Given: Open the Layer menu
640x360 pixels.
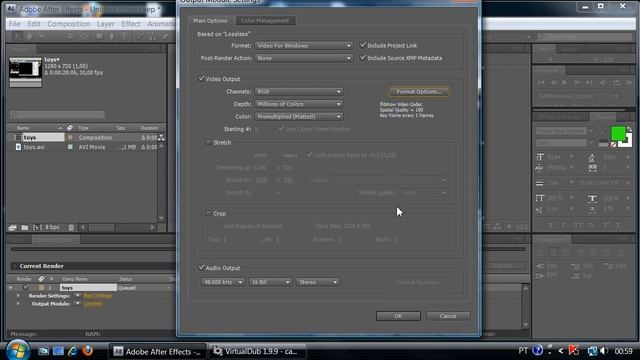Looking at the screenshot, I should (105, 24).
